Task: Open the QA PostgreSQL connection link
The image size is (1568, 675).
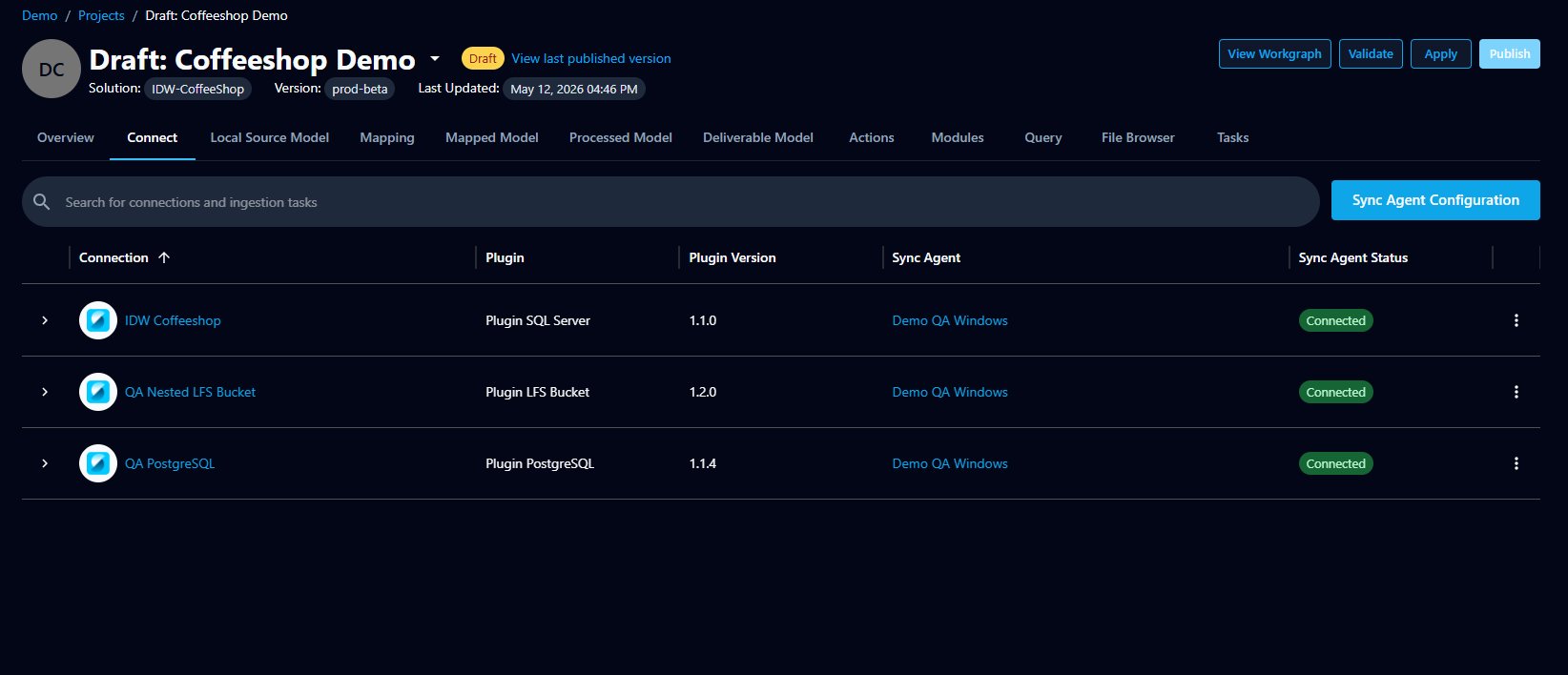Action: [170, 463]
